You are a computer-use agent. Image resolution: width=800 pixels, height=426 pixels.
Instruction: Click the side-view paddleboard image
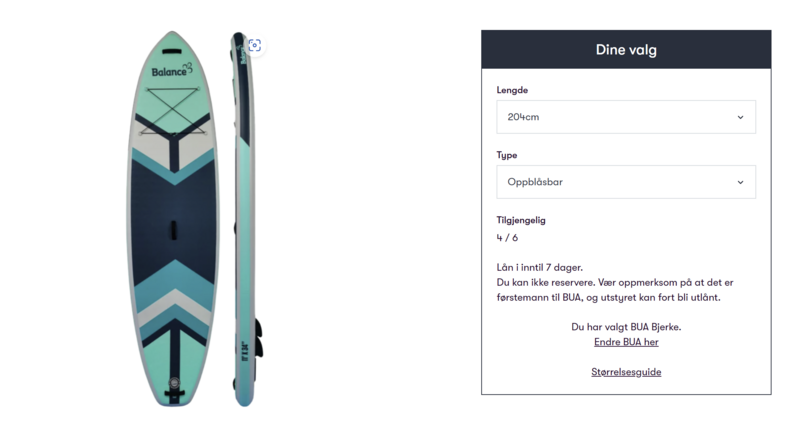[247, 218]
